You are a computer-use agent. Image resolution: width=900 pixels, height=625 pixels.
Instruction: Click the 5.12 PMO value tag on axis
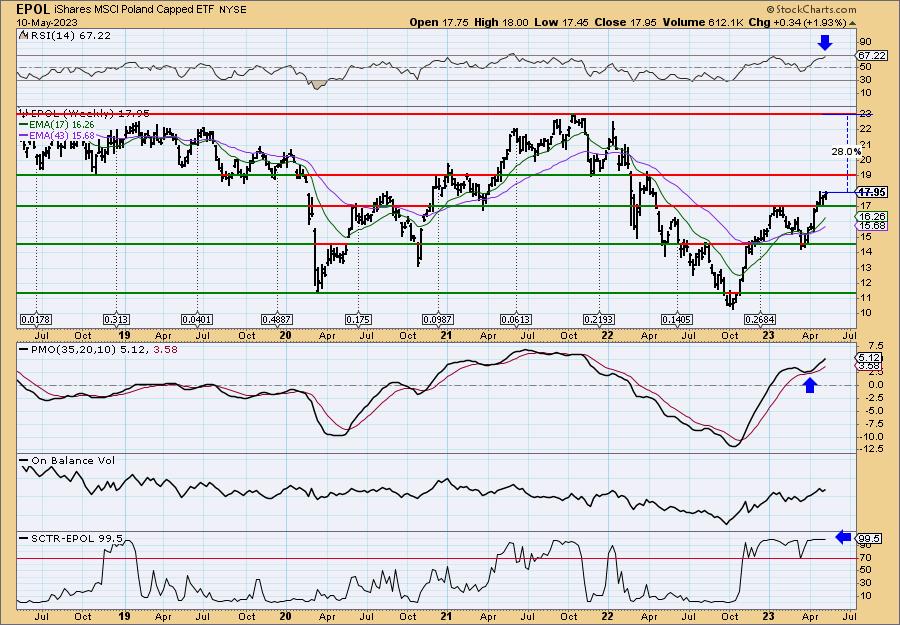pyautogui.click(x=867, y=357)
